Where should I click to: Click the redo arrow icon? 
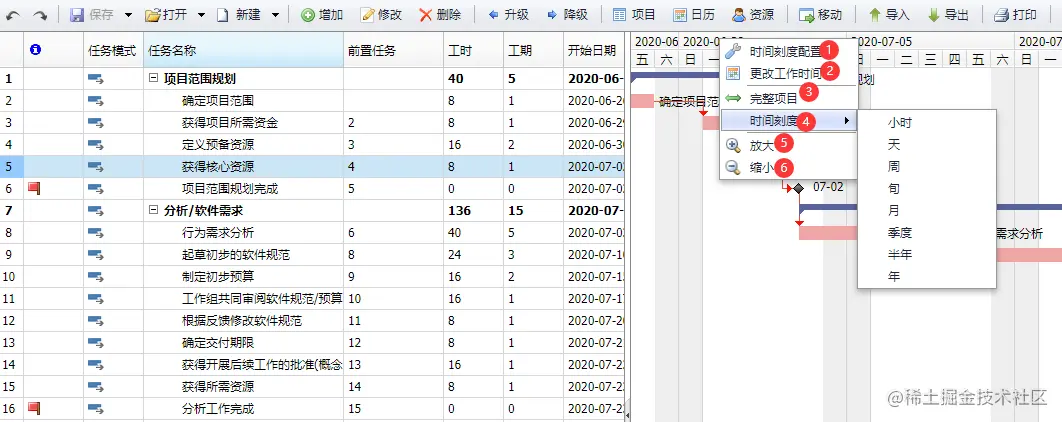[41, 14]
